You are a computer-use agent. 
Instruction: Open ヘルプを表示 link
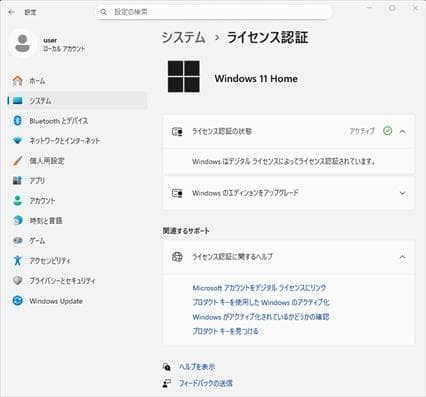197,367
